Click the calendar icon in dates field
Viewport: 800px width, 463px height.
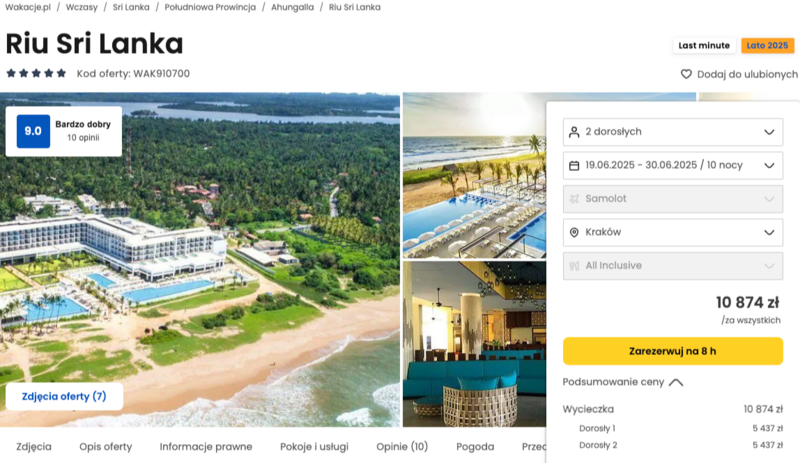pos(574,166)
